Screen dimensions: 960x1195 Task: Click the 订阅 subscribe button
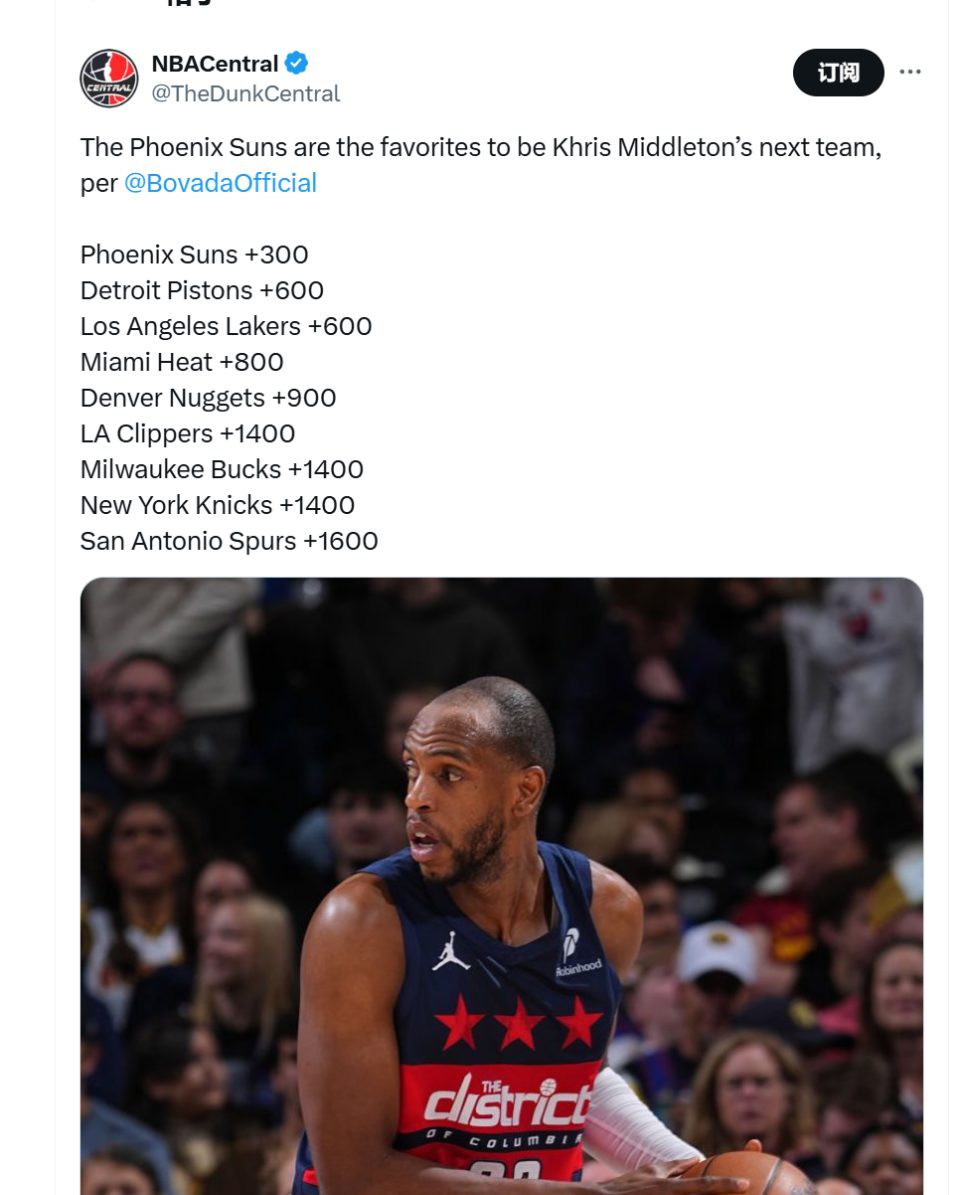(x=838, y=72)
